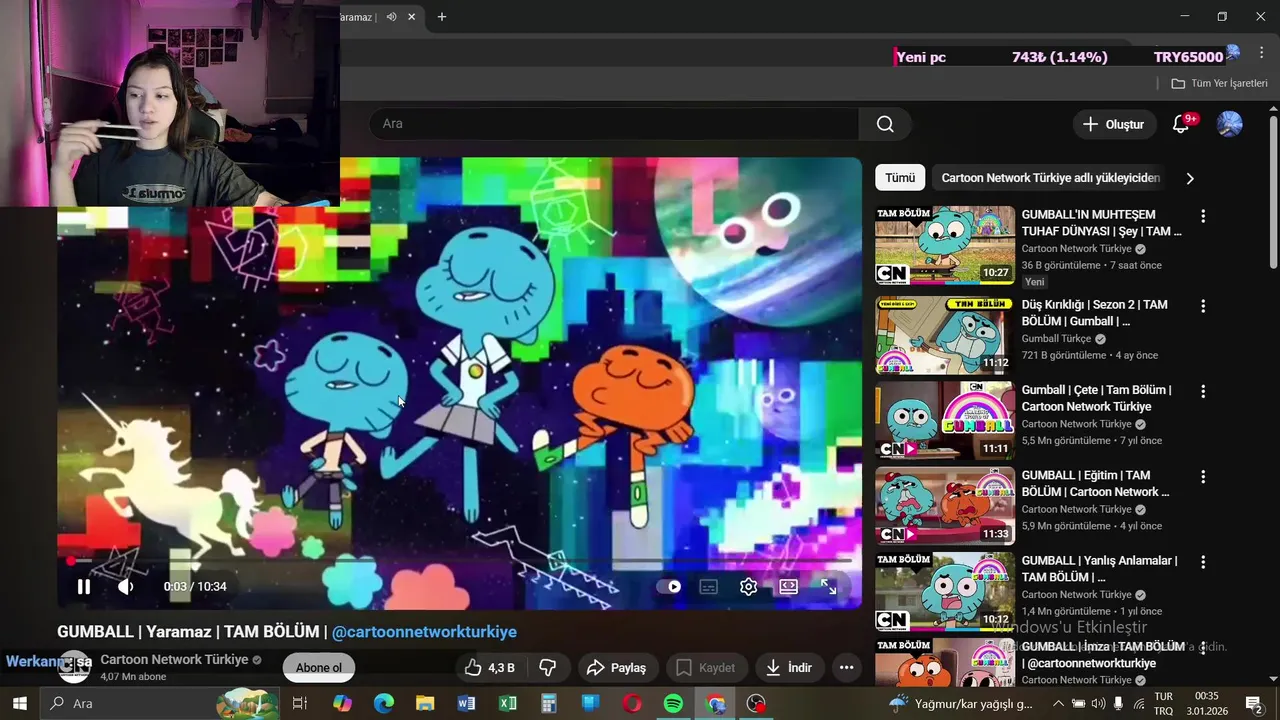
Task: Open the Windows Start menu
Action: [x=19, y=703]
